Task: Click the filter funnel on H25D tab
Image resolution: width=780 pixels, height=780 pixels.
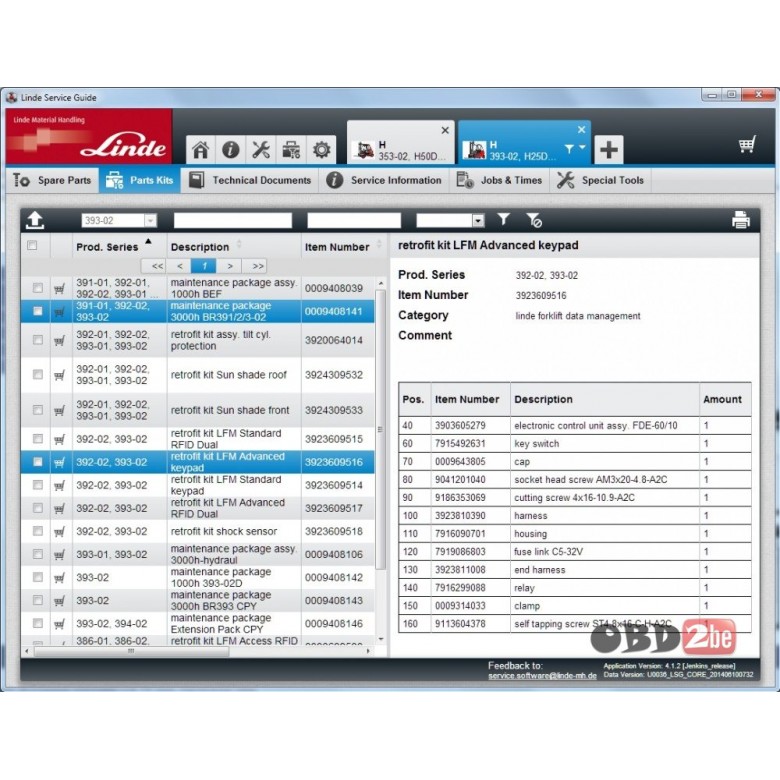Action: coord(569,148)
